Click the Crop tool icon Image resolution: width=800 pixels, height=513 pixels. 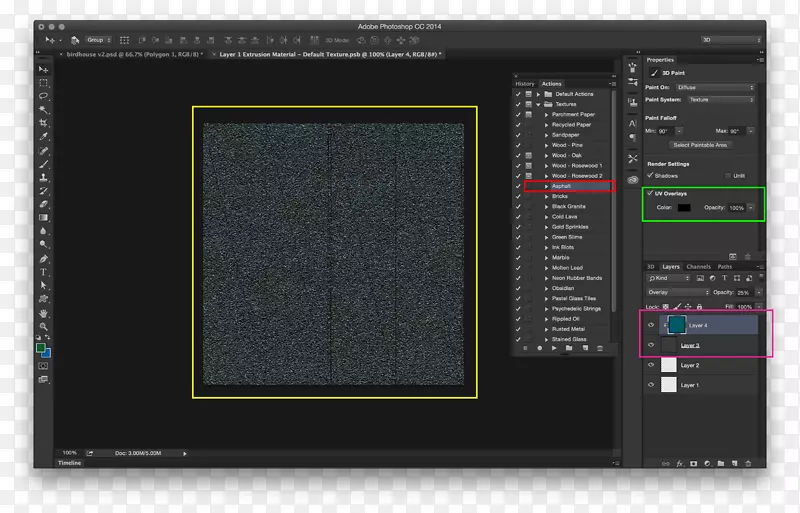(43, 123)
